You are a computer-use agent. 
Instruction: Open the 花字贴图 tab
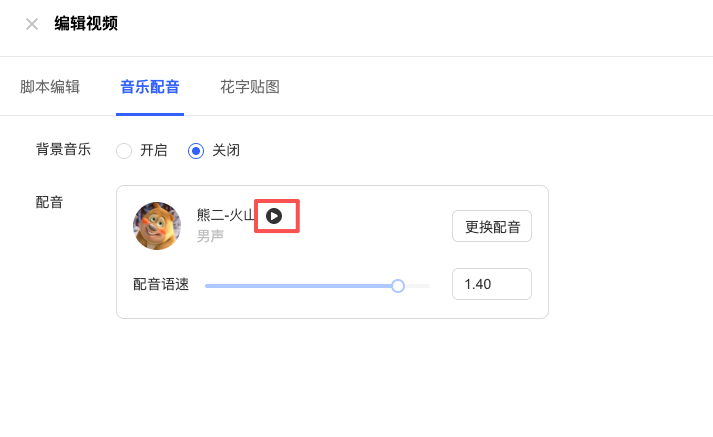[250, 87]
